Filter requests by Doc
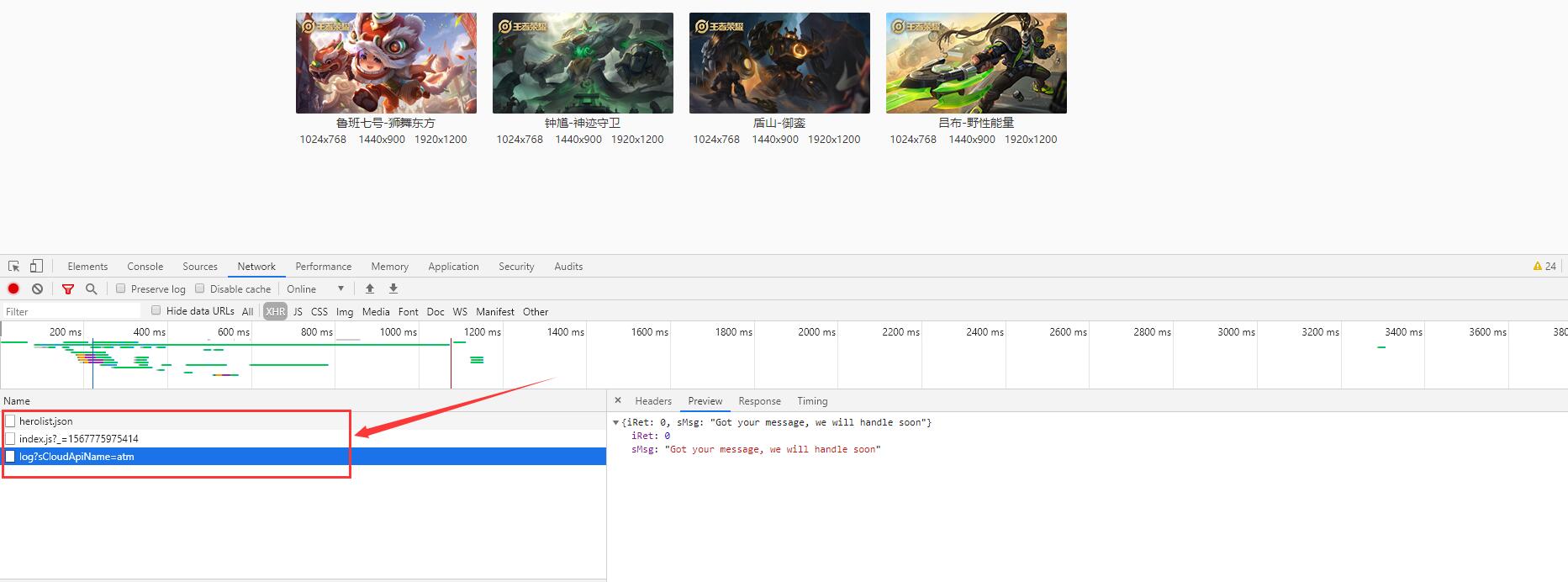This screenshot has width=1568, height=582. coord(436,311)
